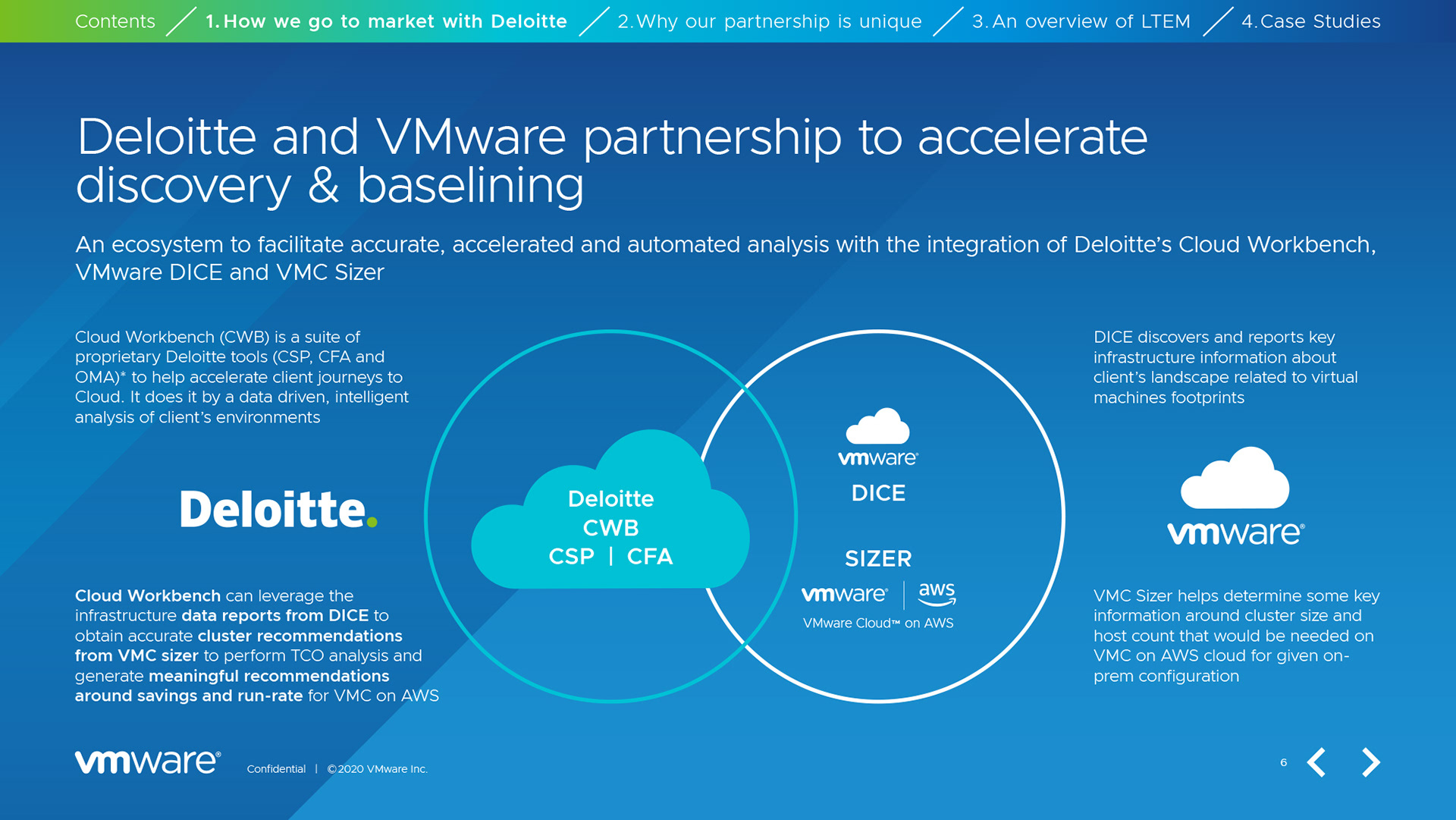Click the page number 6

point(1284,762)
